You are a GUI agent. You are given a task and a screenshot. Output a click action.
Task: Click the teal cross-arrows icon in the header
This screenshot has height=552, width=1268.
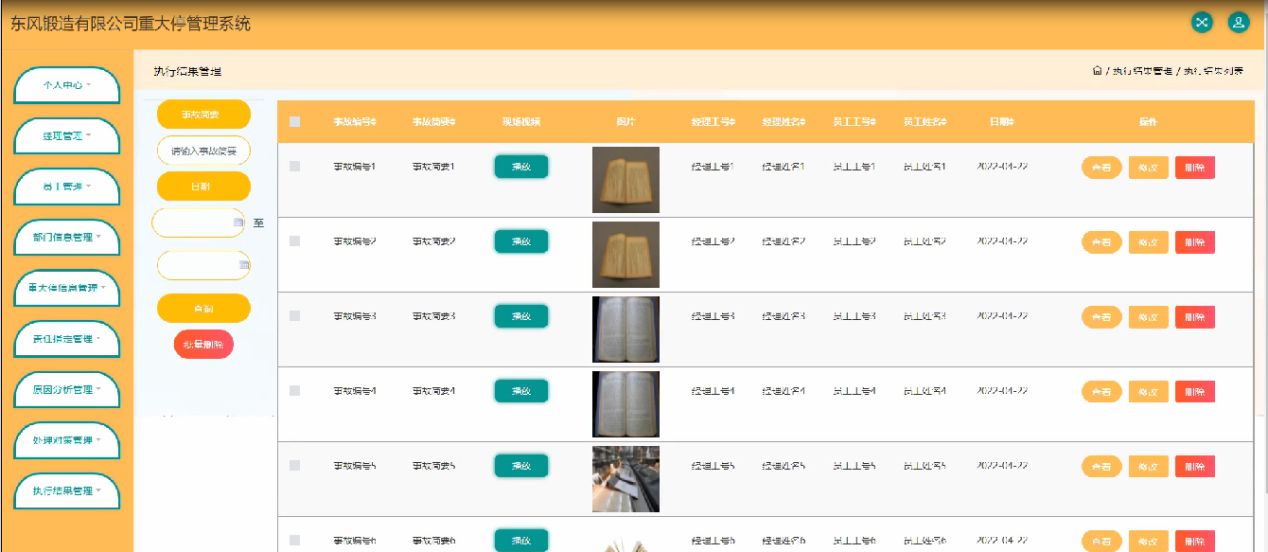pos(1202,23)
